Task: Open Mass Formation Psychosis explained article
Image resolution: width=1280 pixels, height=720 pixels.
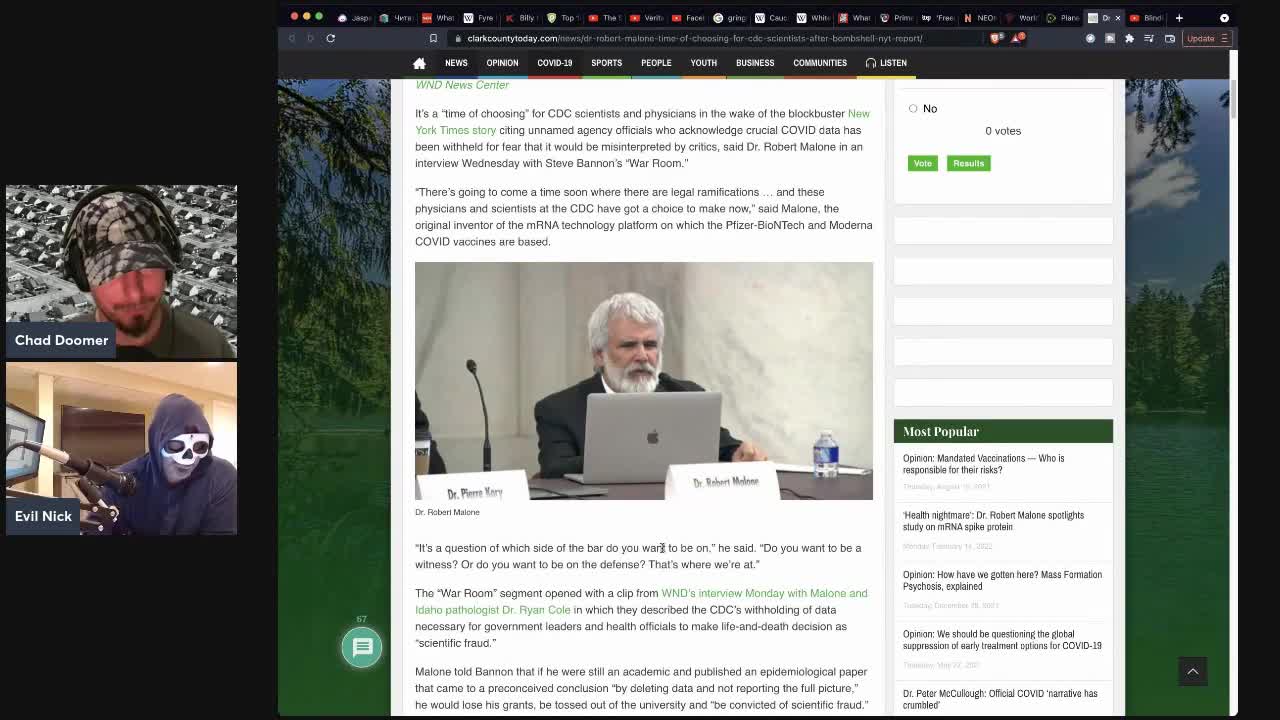Action: (1002, 580)
